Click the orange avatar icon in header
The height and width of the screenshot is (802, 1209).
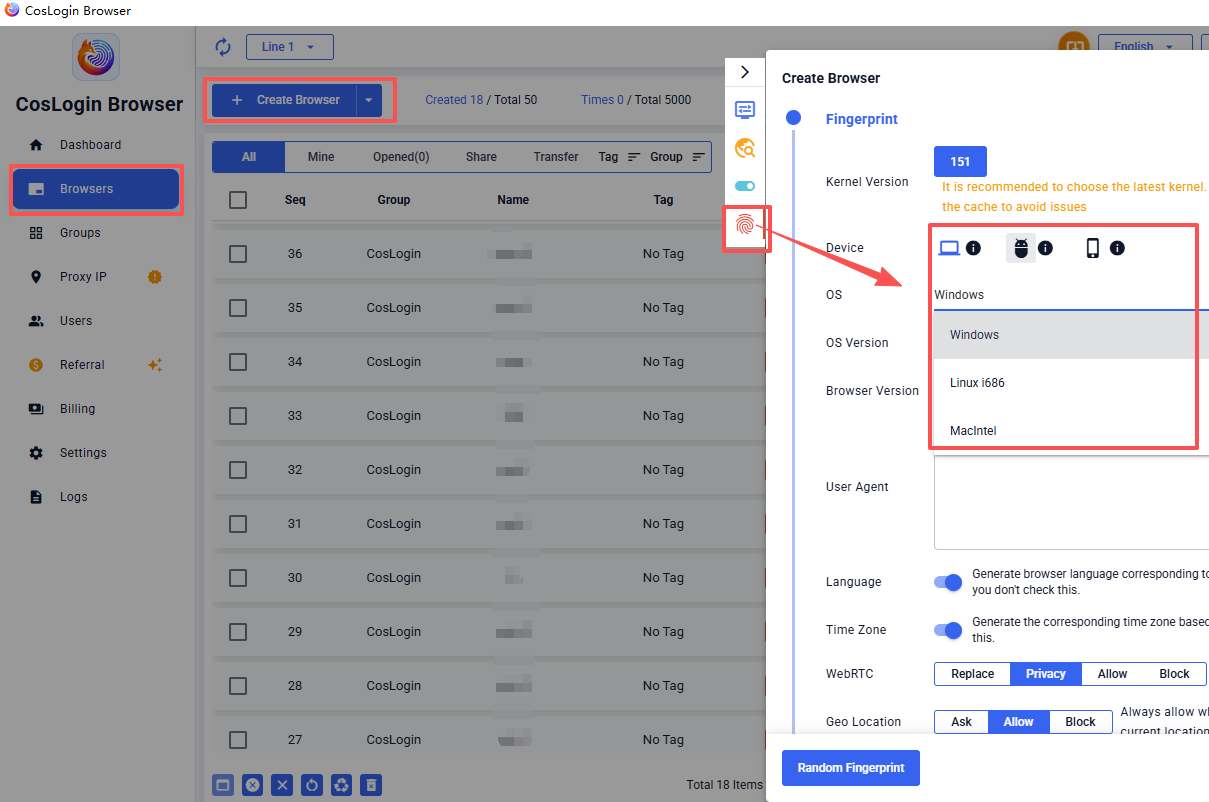pos(1074,45)
